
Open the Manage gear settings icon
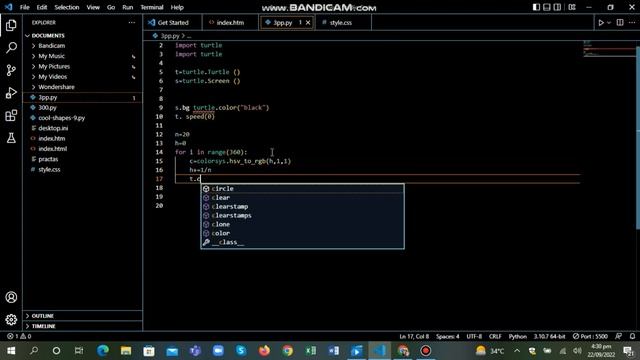[x=11, y=320]
